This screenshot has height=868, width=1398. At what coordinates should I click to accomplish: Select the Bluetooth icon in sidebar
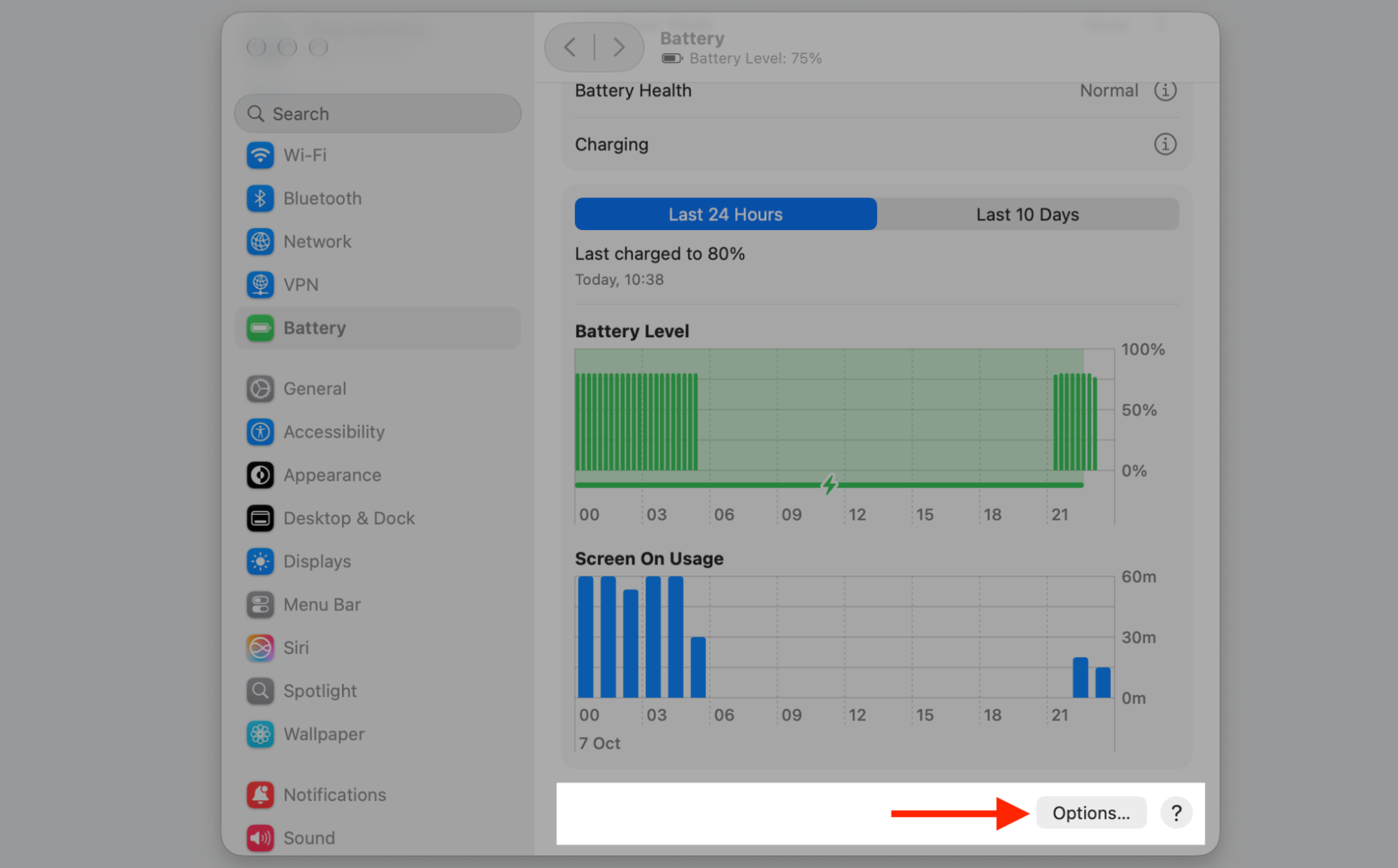[260, 199]
